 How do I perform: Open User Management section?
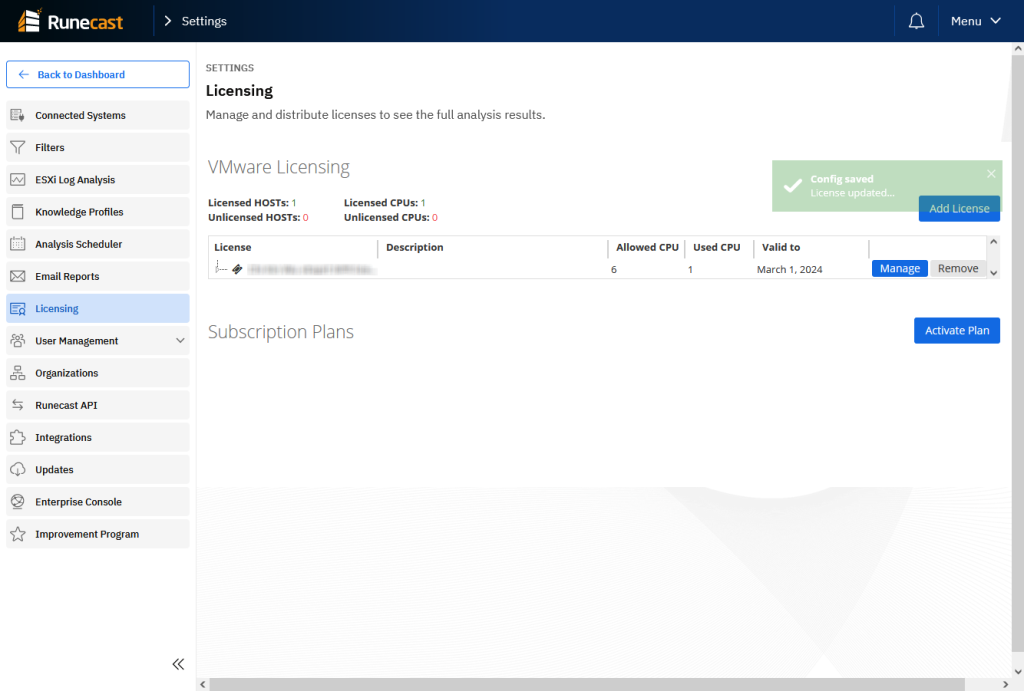coord(98,341)
